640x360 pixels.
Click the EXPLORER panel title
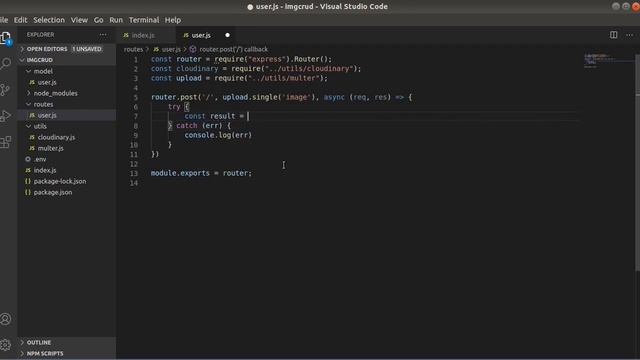(40, 35)
